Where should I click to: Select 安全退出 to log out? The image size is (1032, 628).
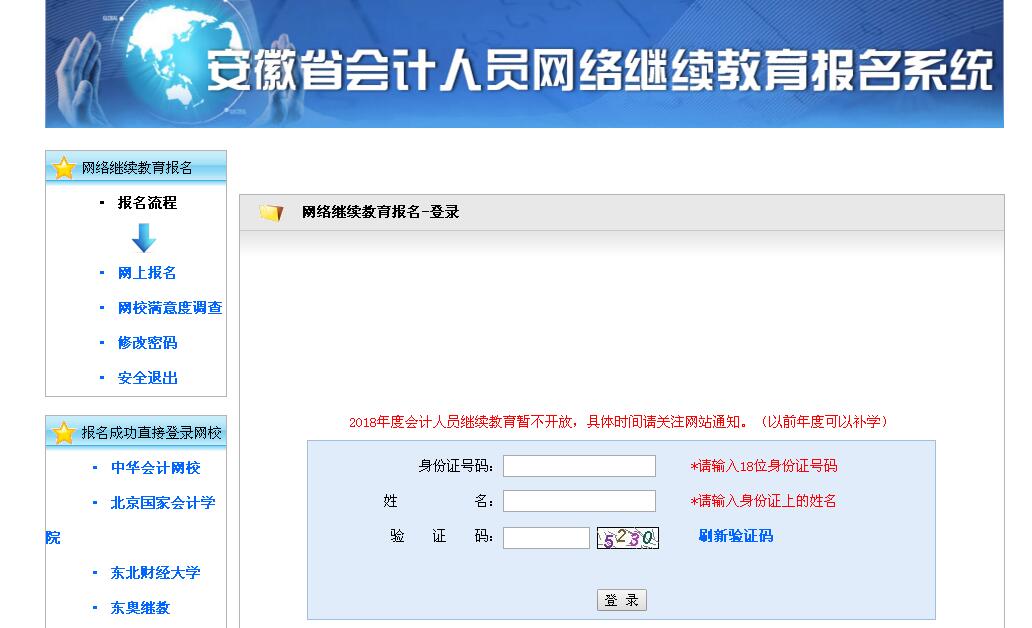[147, 378]
